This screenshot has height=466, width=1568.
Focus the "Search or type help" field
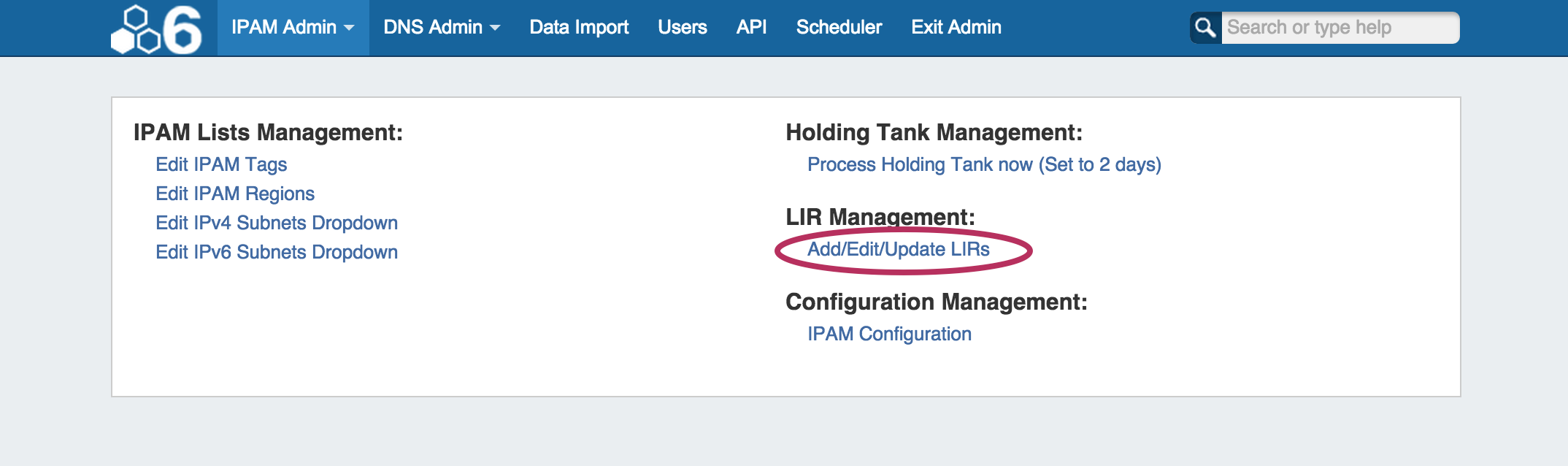(x=1340, y=28)
